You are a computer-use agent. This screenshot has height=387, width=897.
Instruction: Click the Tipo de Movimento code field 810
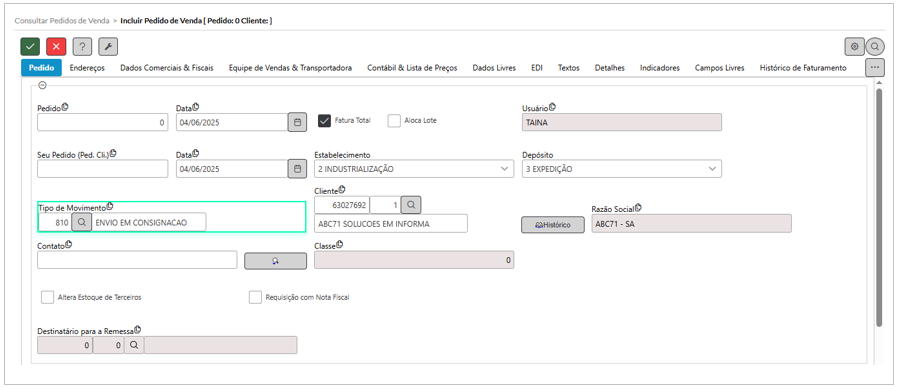(x=54, y=222)
